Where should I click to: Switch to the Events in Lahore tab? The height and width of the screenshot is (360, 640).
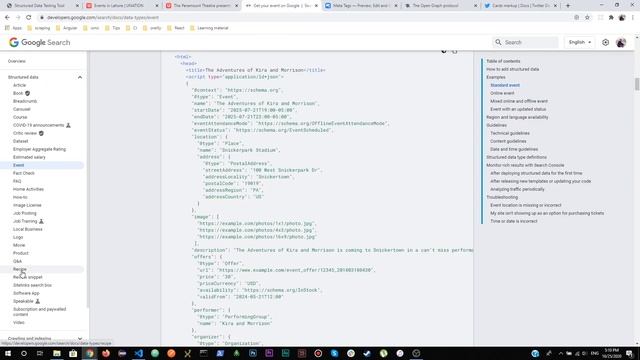(121, 6)
